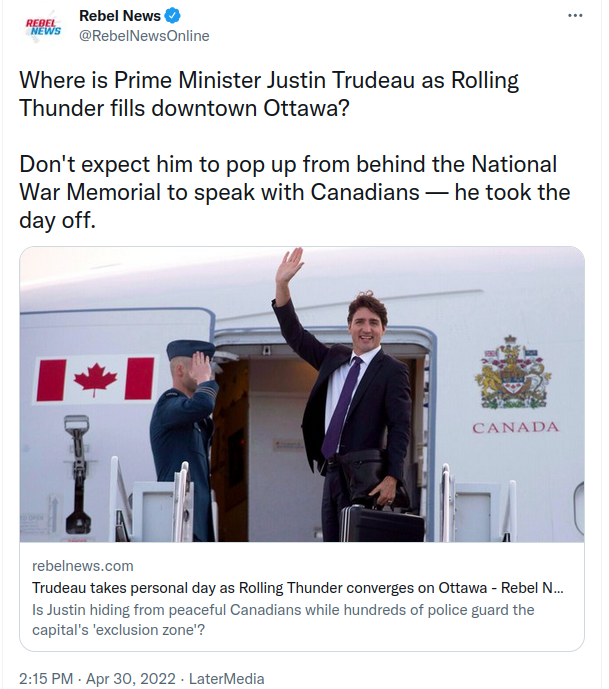This screenshot has width=609, height=689.
Task: Click the saluting officer in the photo
Action: coord(184,430)
